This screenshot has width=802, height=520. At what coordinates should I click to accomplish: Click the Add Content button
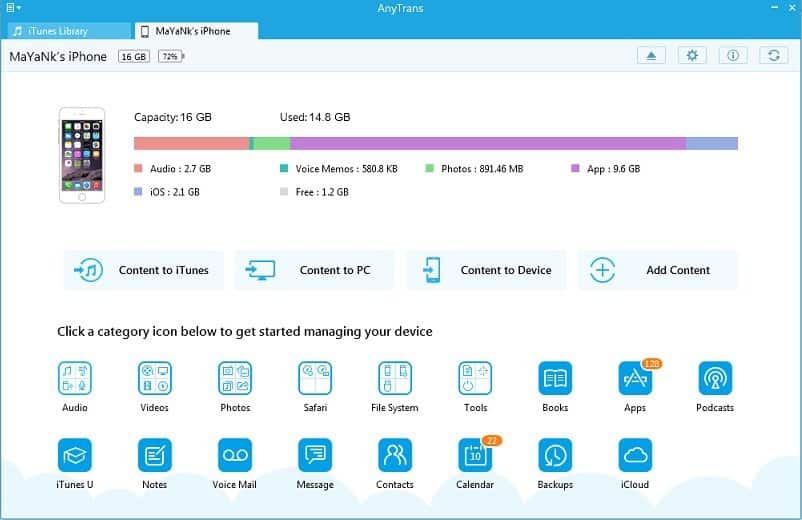(658, 270)
